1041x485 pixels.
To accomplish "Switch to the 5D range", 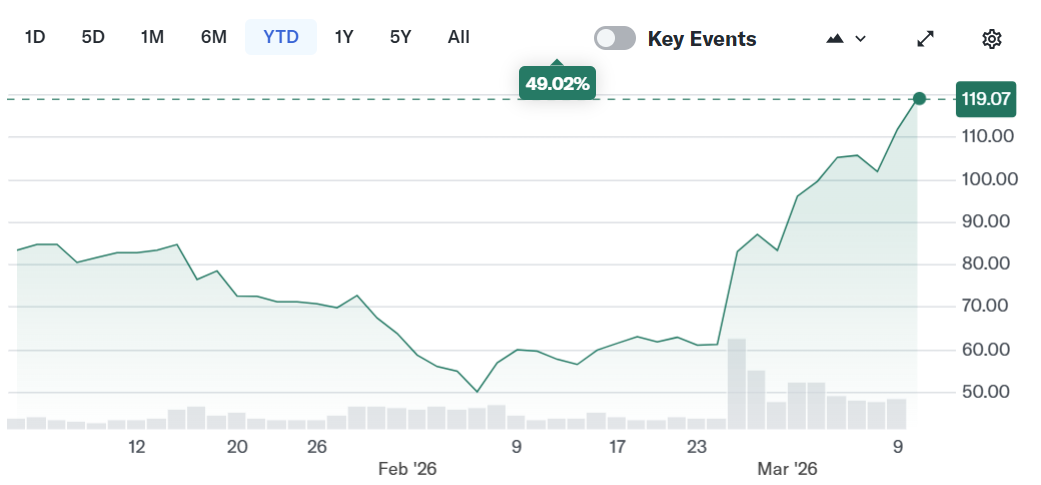I will pyautogui.click(x=93, y=37).
